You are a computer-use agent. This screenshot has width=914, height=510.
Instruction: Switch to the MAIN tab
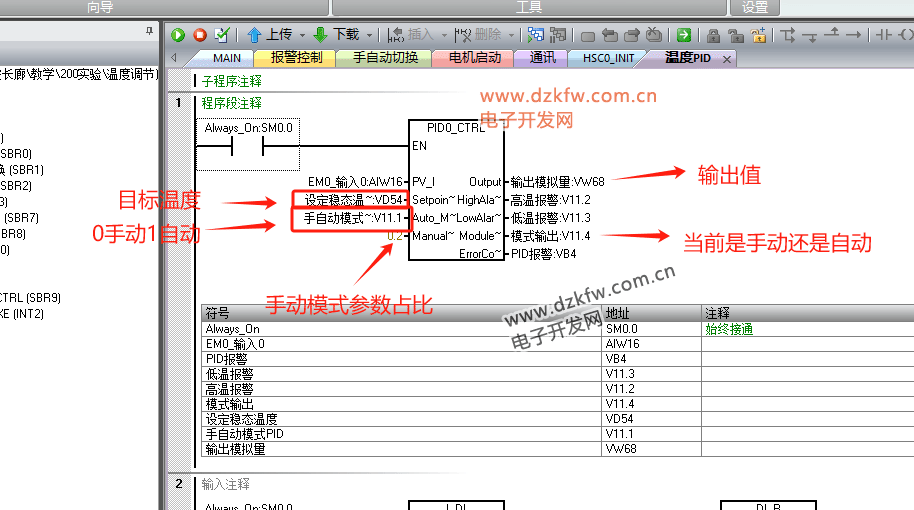(226, 58)
